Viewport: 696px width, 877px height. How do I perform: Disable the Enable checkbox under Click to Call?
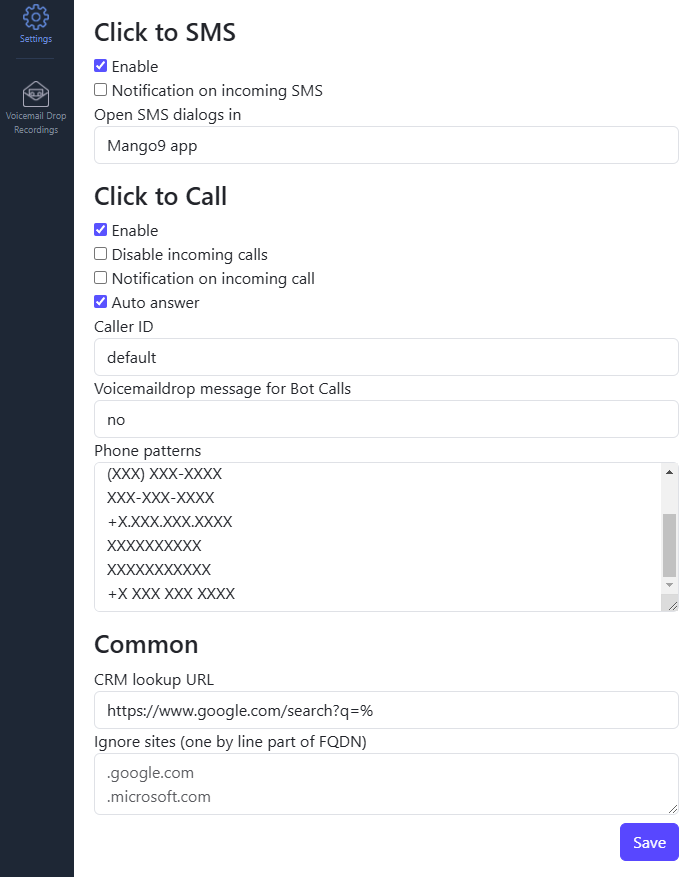tap(100, 229)
